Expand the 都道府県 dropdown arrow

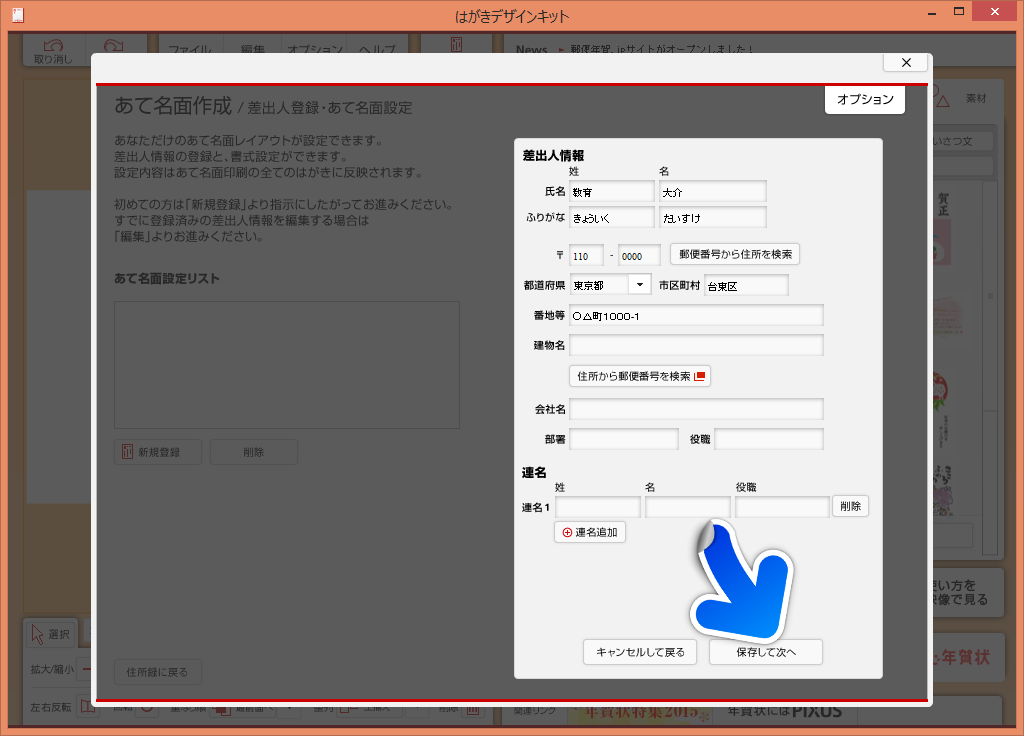pos(640,285)
